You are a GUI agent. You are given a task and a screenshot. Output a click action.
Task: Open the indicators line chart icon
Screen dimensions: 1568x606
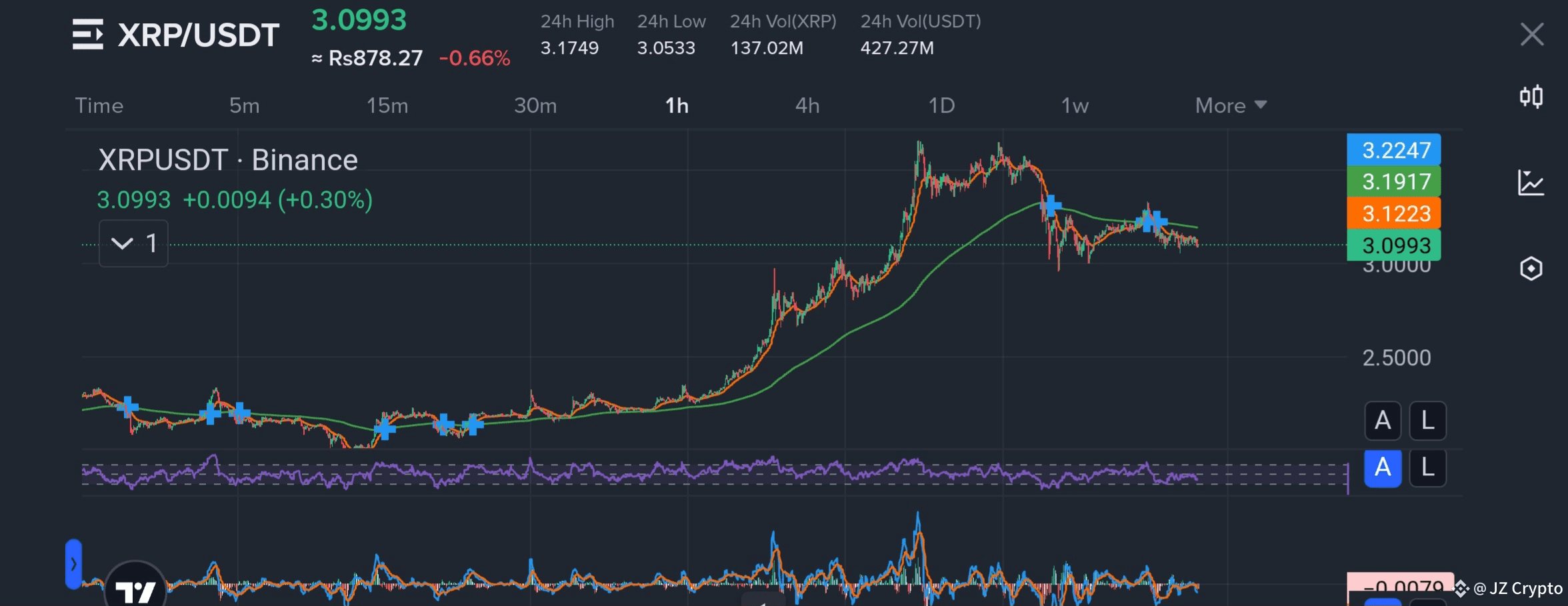coord(1531,182)
